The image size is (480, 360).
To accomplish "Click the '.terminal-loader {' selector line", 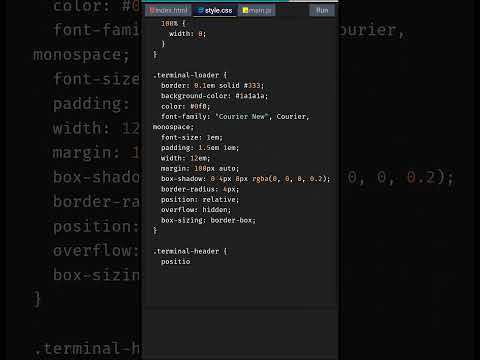I will [x=190, y=75].
